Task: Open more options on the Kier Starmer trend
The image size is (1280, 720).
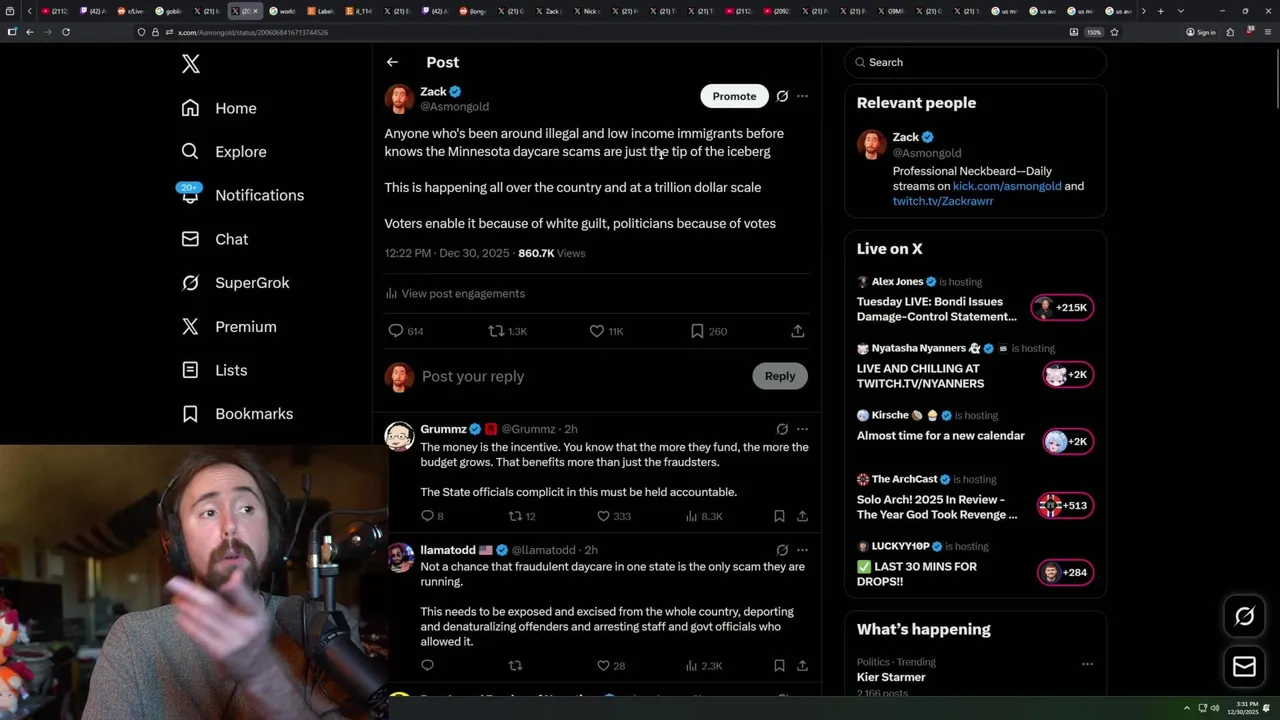Action: point(1087,664)
